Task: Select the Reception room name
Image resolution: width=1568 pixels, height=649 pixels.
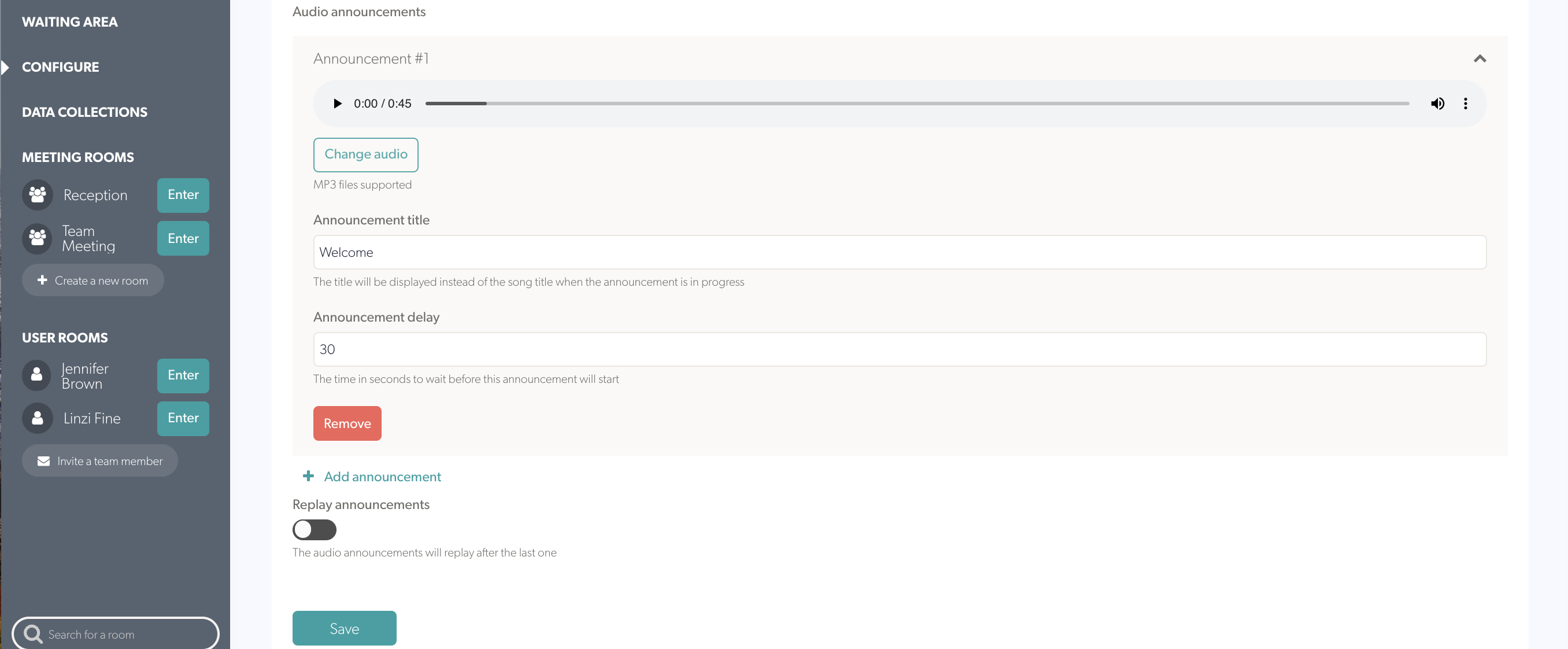Action: pos(95,196)
